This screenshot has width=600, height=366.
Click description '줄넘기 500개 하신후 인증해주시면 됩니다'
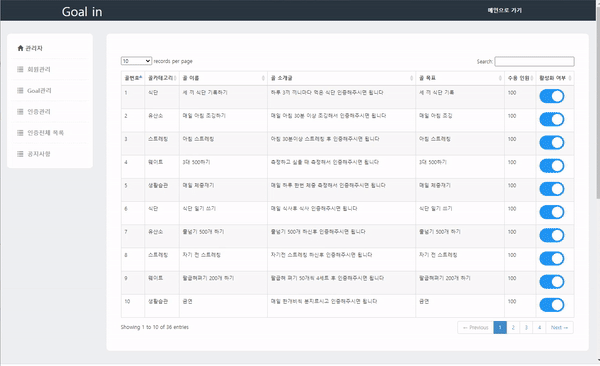pos(318,232)
